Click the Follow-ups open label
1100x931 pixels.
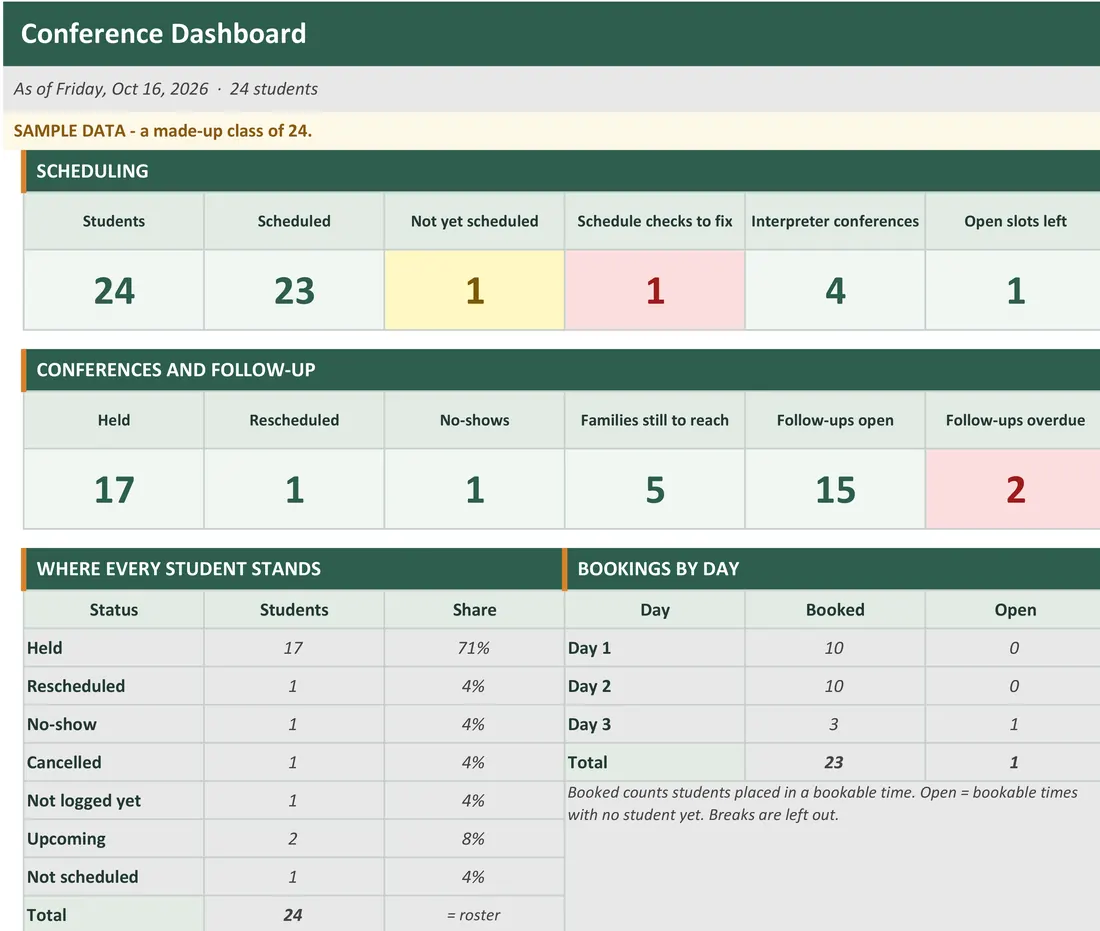pyautogui.click(x=835, y=420)
